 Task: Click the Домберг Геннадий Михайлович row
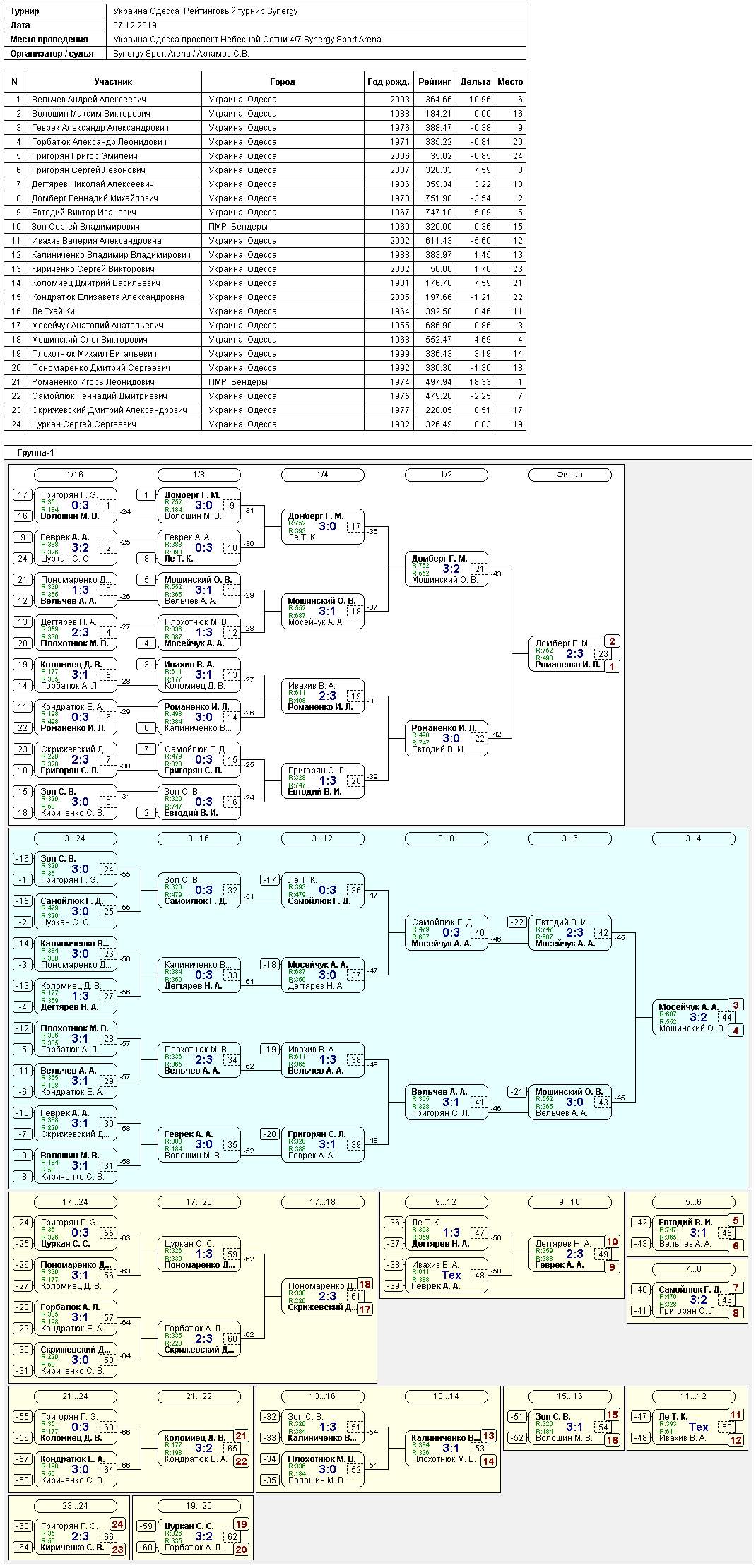[265, 198]
